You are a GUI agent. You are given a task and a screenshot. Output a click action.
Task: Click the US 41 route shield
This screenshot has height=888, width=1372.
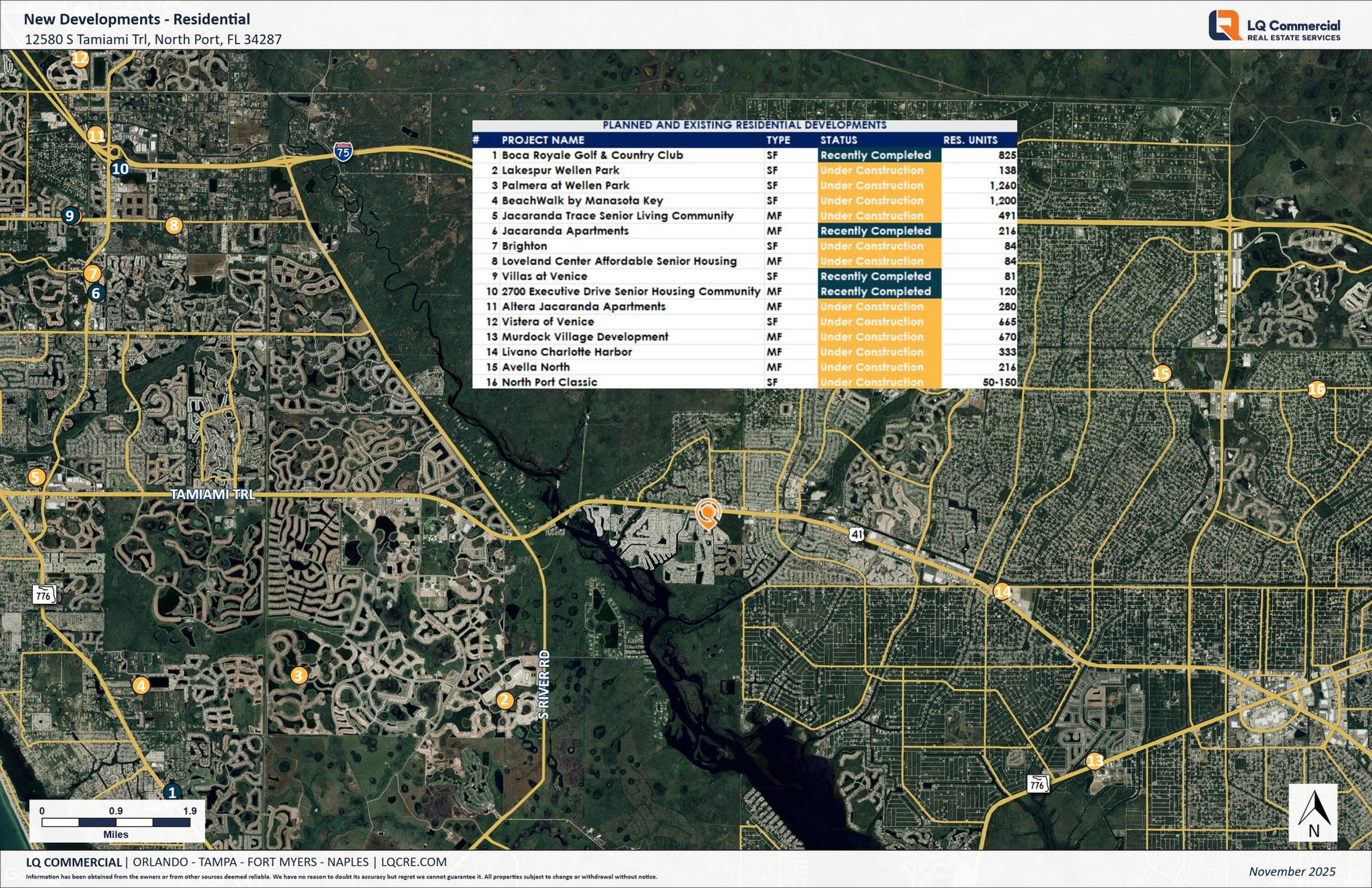point(857,534)
